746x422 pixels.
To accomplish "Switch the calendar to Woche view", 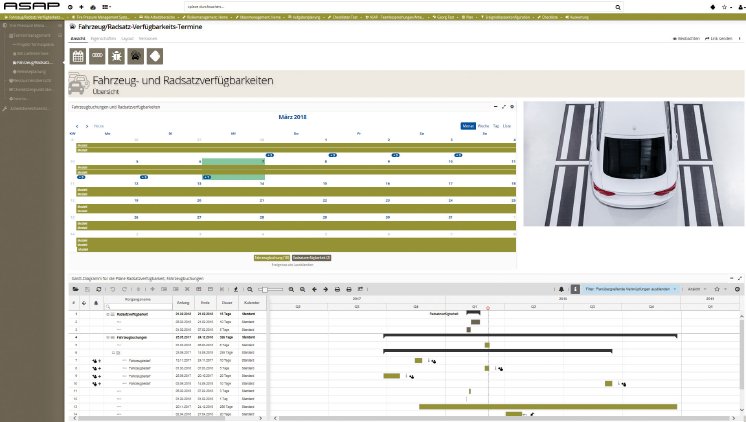I will pyautogui.click(x=483, y=126).
